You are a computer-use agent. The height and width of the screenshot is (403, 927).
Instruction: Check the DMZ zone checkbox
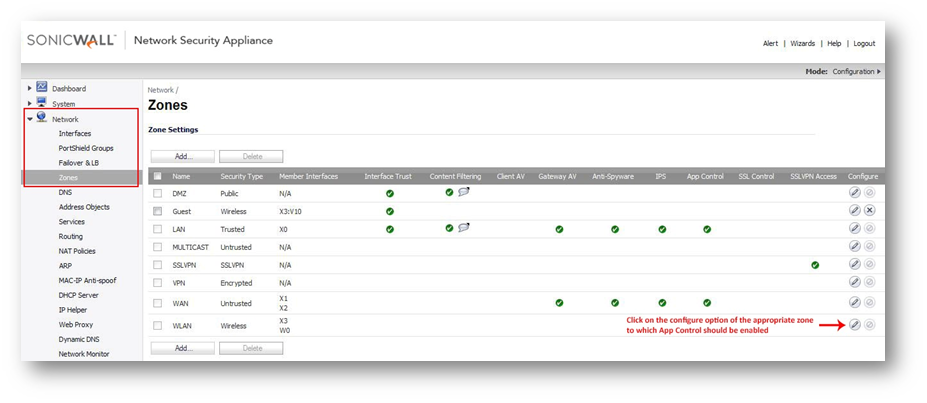(x=157, y=193)
